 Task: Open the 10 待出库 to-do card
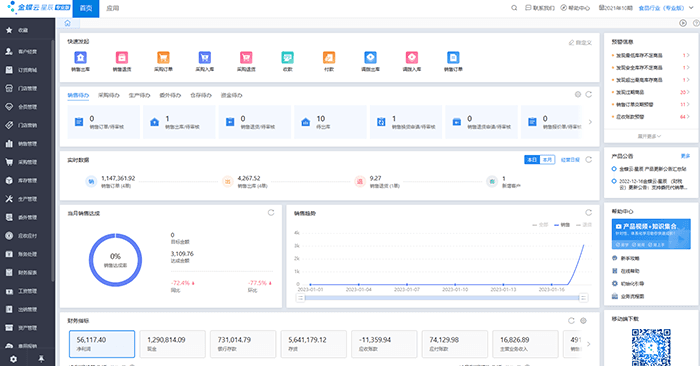pyautogui.click(x=330, y=122)
